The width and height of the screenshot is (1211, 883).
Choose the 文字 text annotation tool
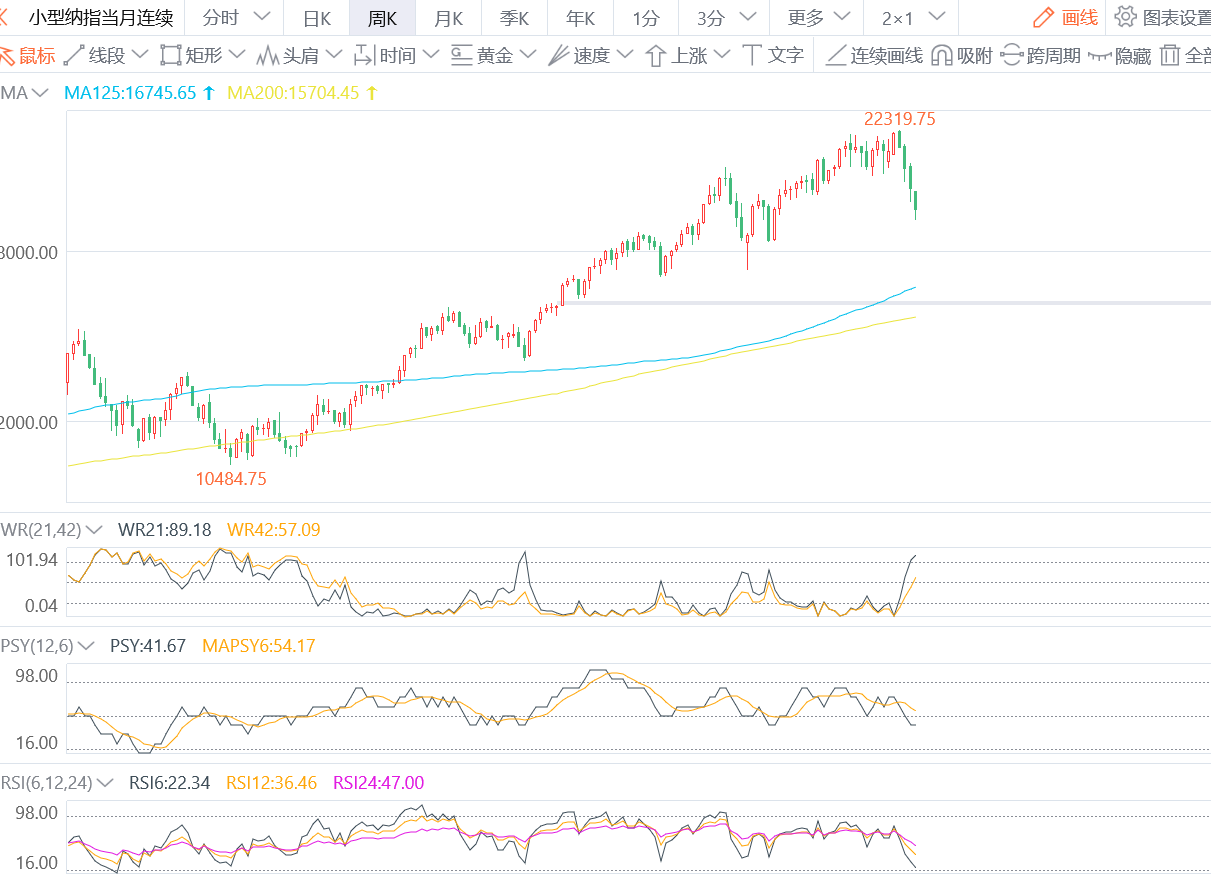(773, 56)
